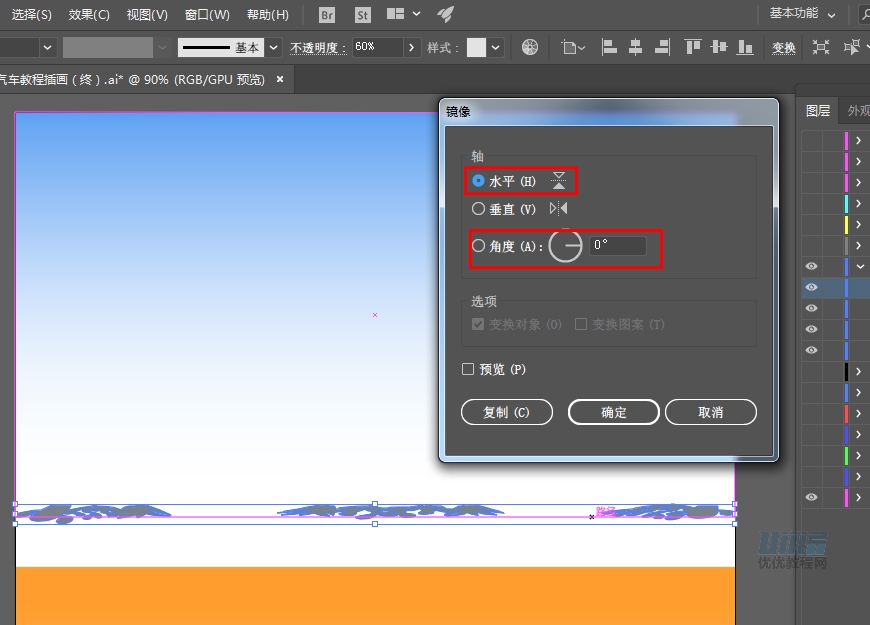Enable the 预览 (P) preview checkbox
Viewport: 870px width, 625px height.
coord(468,369)
